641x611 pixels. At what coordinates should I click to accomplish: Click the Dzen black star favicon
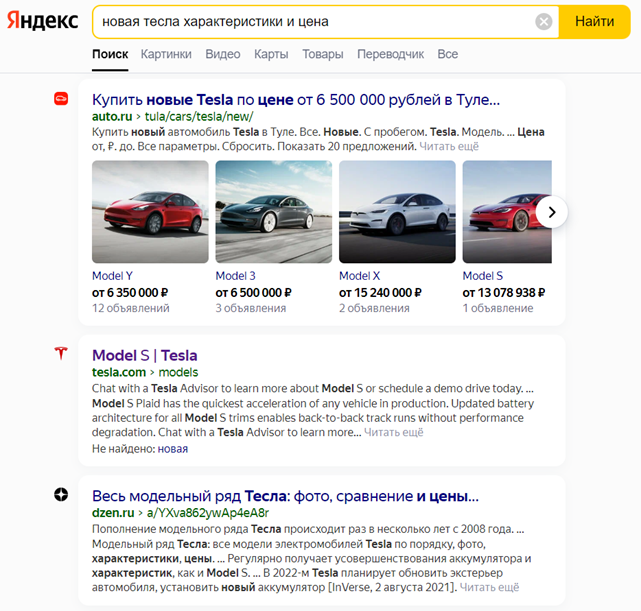click(61, 495)
